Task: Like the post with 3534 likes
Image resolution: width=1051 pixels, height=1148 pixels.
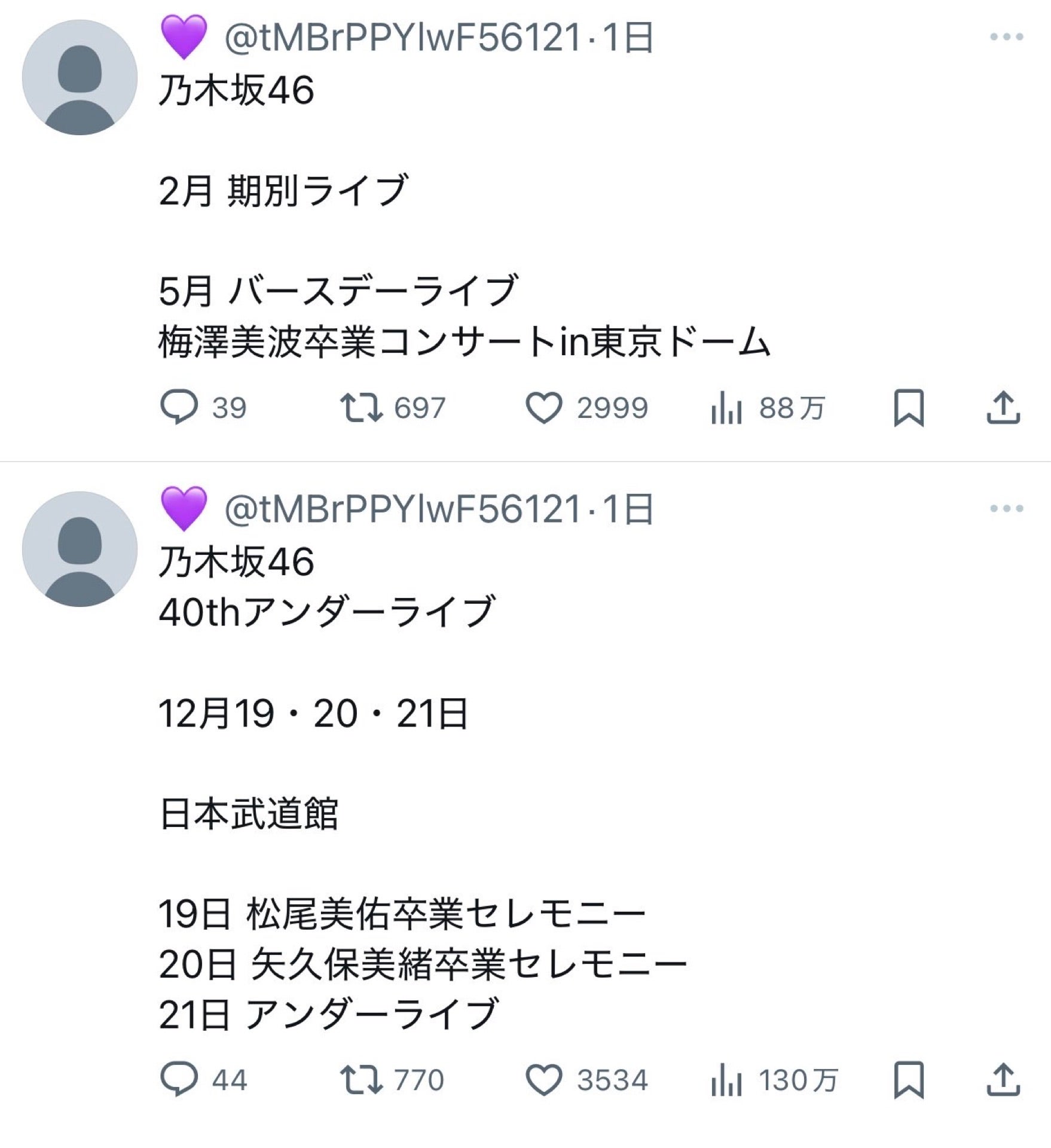Action: tap(543, 1080)
